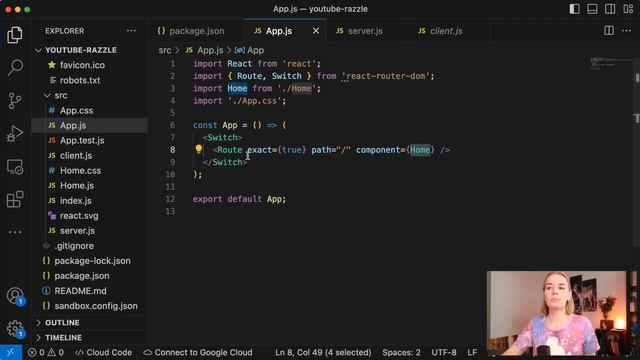The width and height of the screenshot is (640, 360).
Task: Select App.js in the file tree
Action: pyautogui.click(x=90, y=125)
